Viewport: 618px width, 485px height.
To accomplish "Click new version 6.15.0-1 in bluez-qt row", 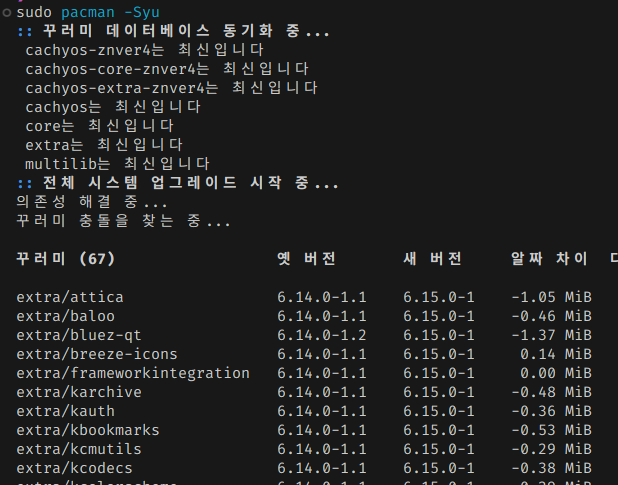I will 439,335.
